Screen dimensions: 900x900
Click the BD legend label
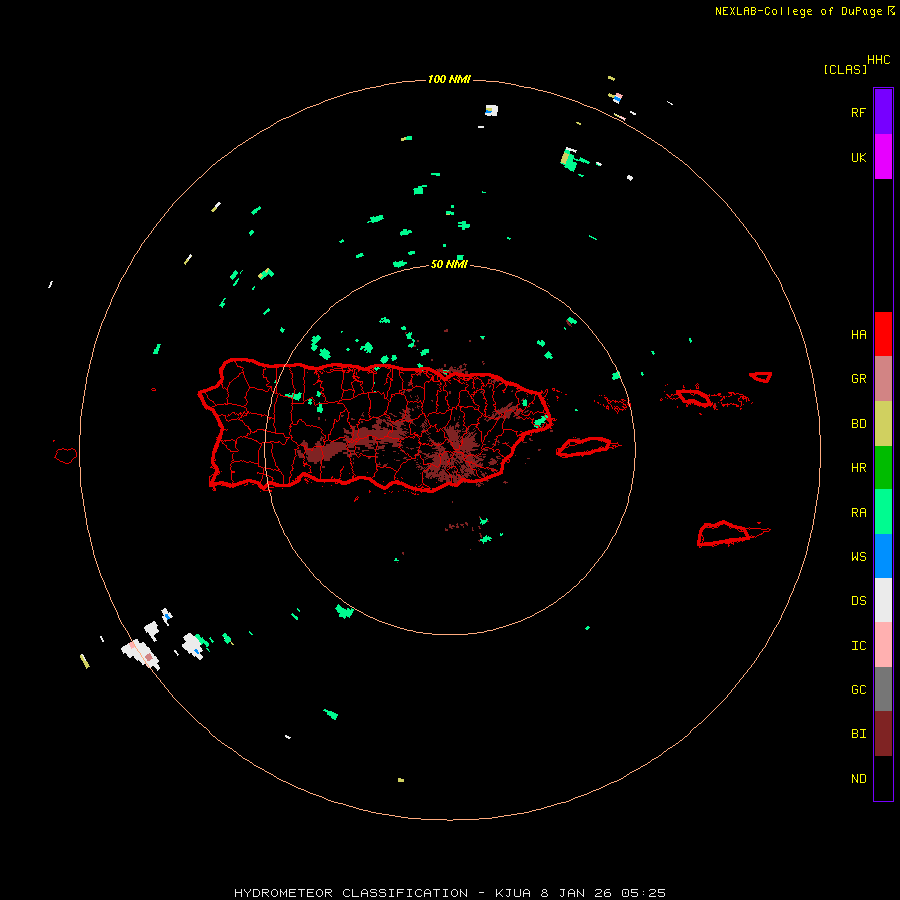tap(858, 424)
